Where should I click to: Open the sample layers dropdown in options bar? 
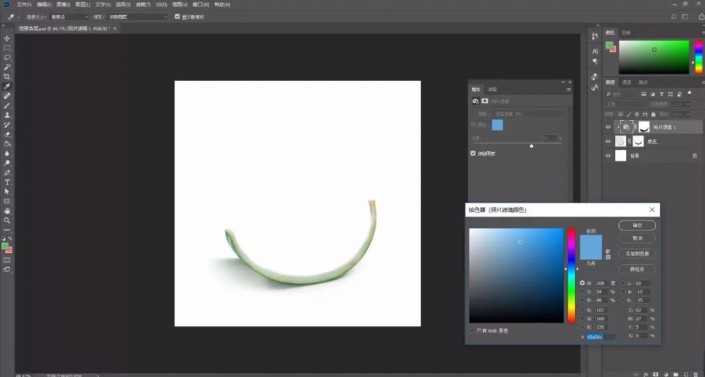click(x=137, y=17)
